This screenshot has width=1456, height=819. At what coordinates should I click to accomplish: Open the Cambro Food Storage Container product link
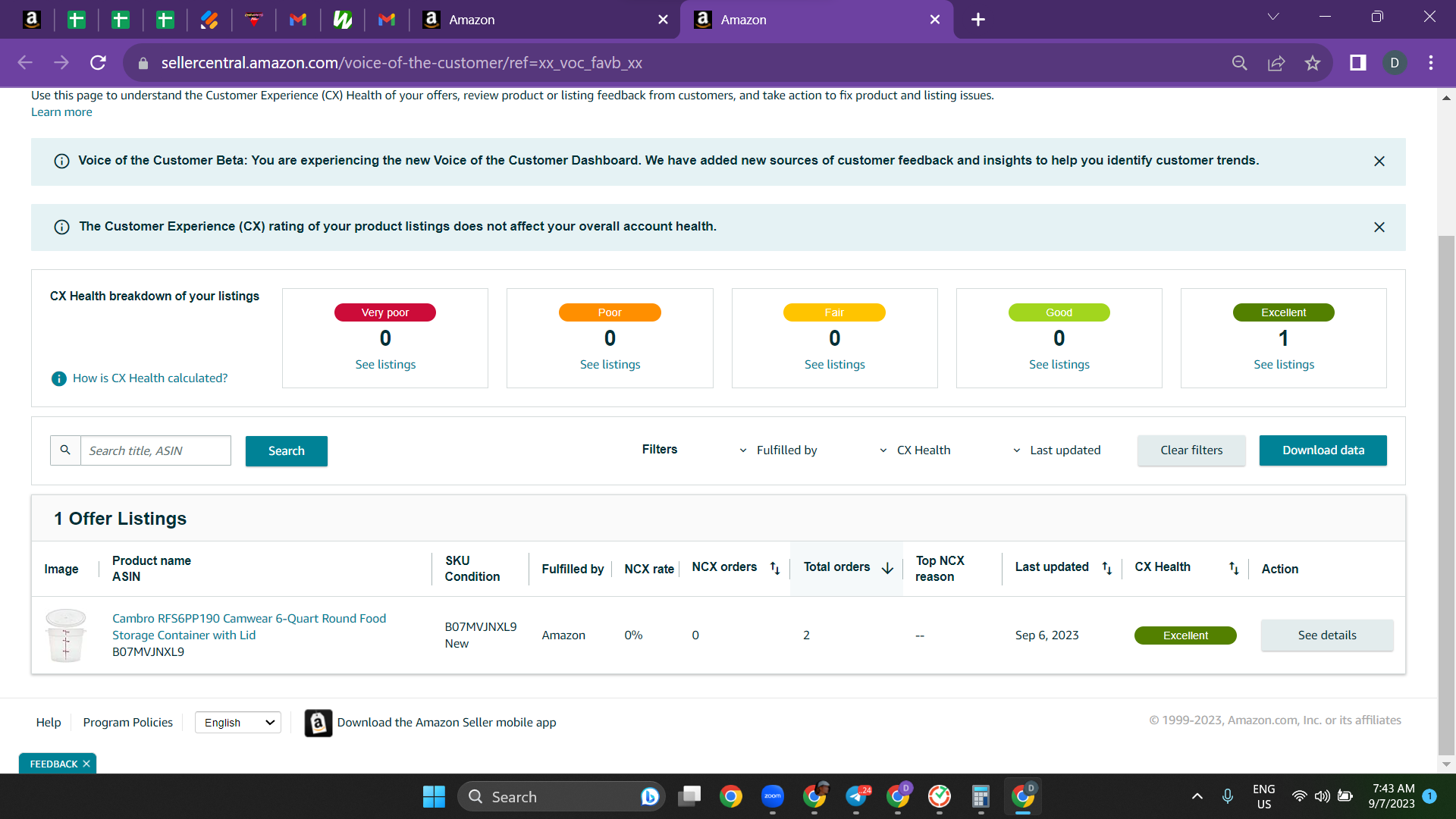click(x=249, y=627)
